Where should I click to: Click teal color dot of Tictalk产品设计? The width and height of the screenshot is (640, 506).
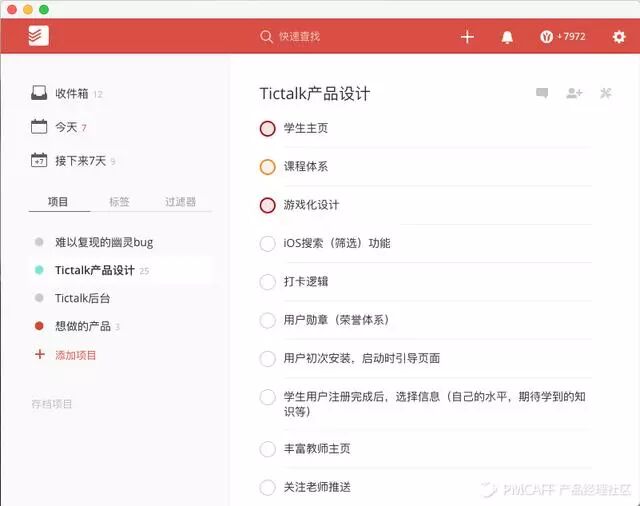pyautogui.click(x=39, y=270)
